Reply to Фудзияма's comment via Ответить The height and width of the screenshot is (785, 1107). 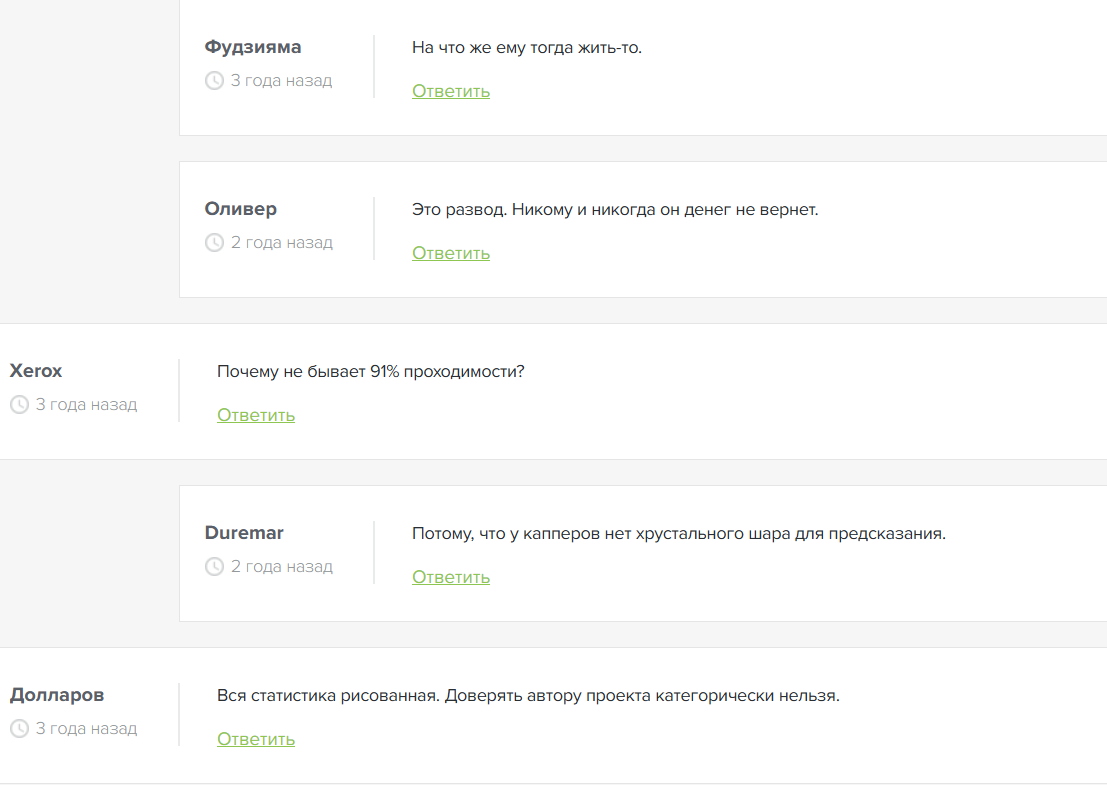(x=451, y=91)
